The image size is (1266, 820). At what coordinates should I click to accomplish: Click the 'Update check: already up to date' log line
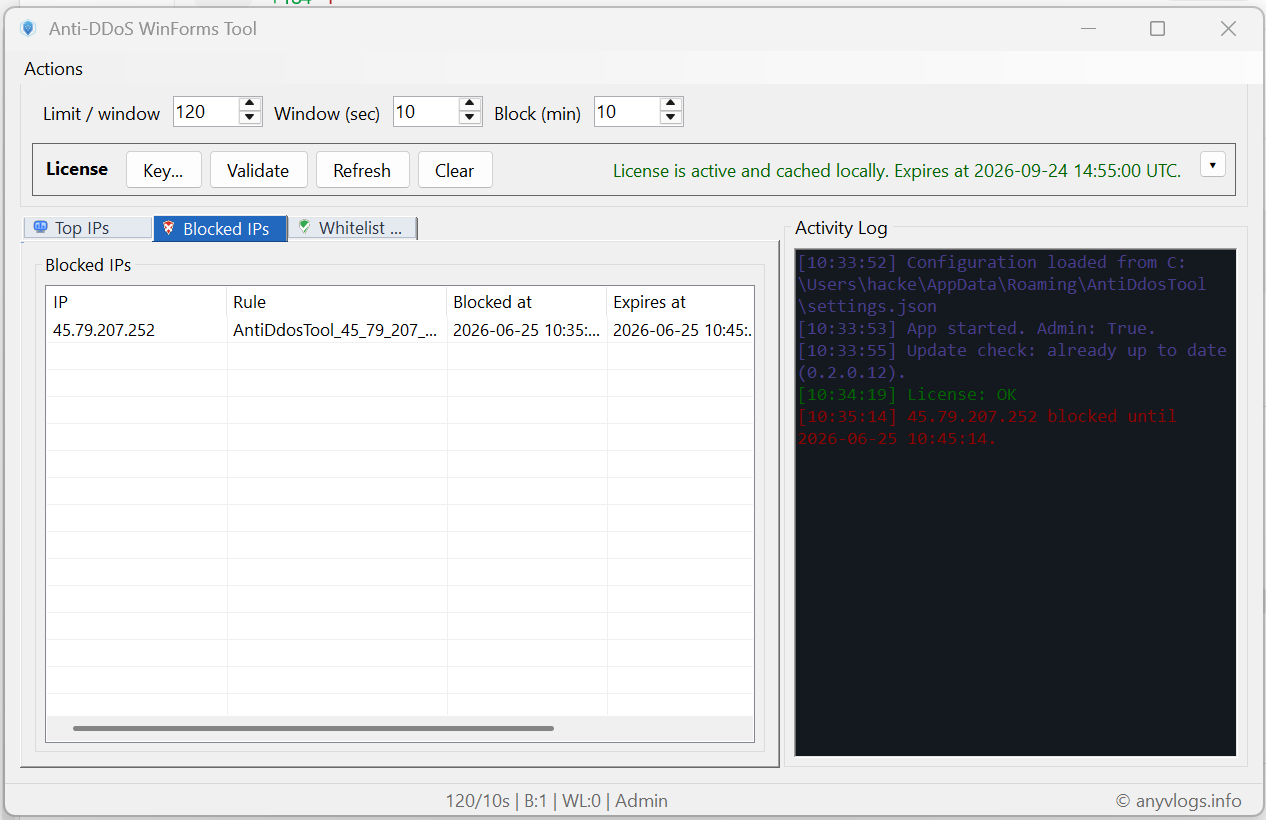click(x=1012, y=361)
